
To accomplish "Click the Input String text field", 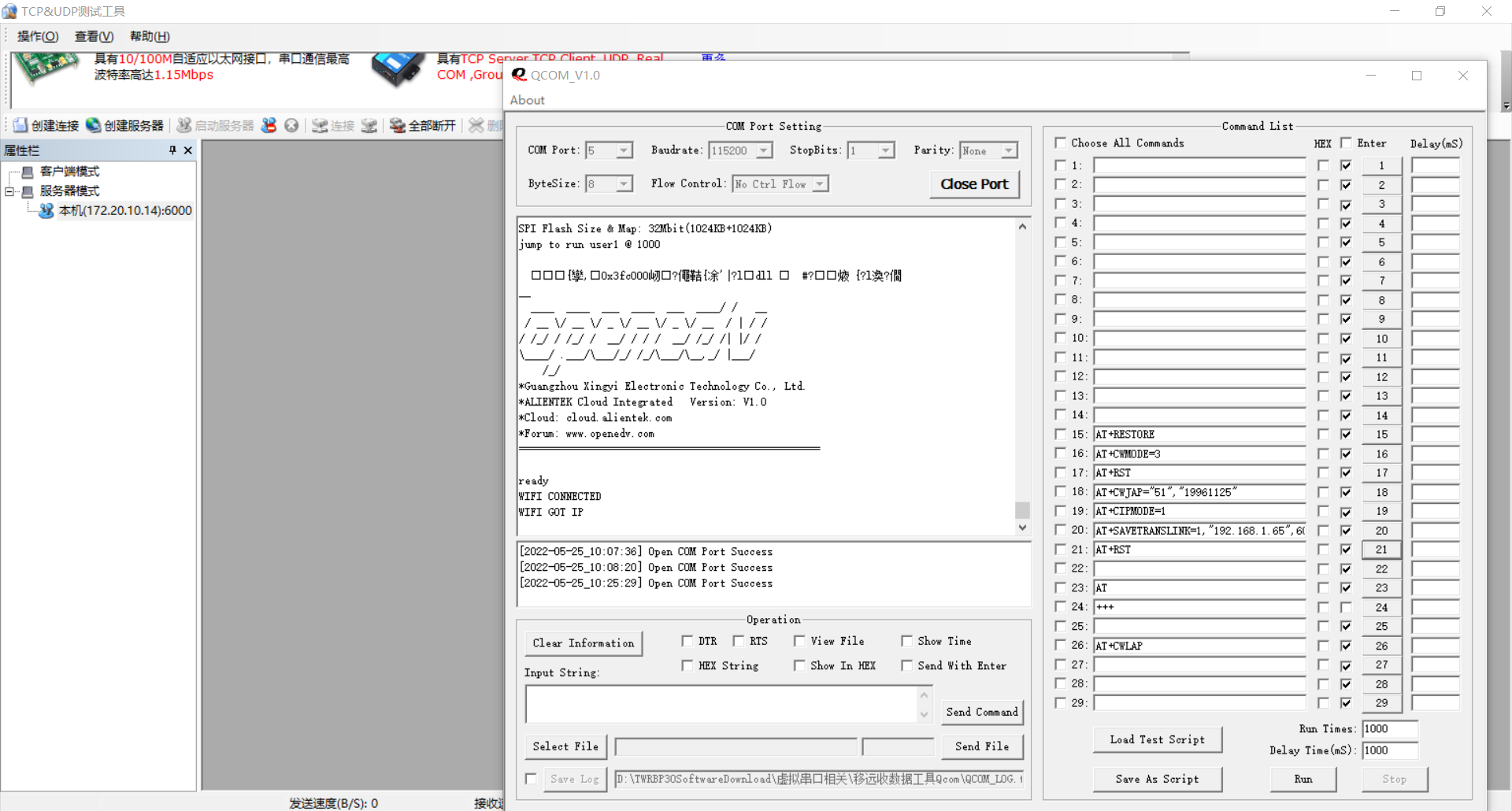I will point(721,704).
